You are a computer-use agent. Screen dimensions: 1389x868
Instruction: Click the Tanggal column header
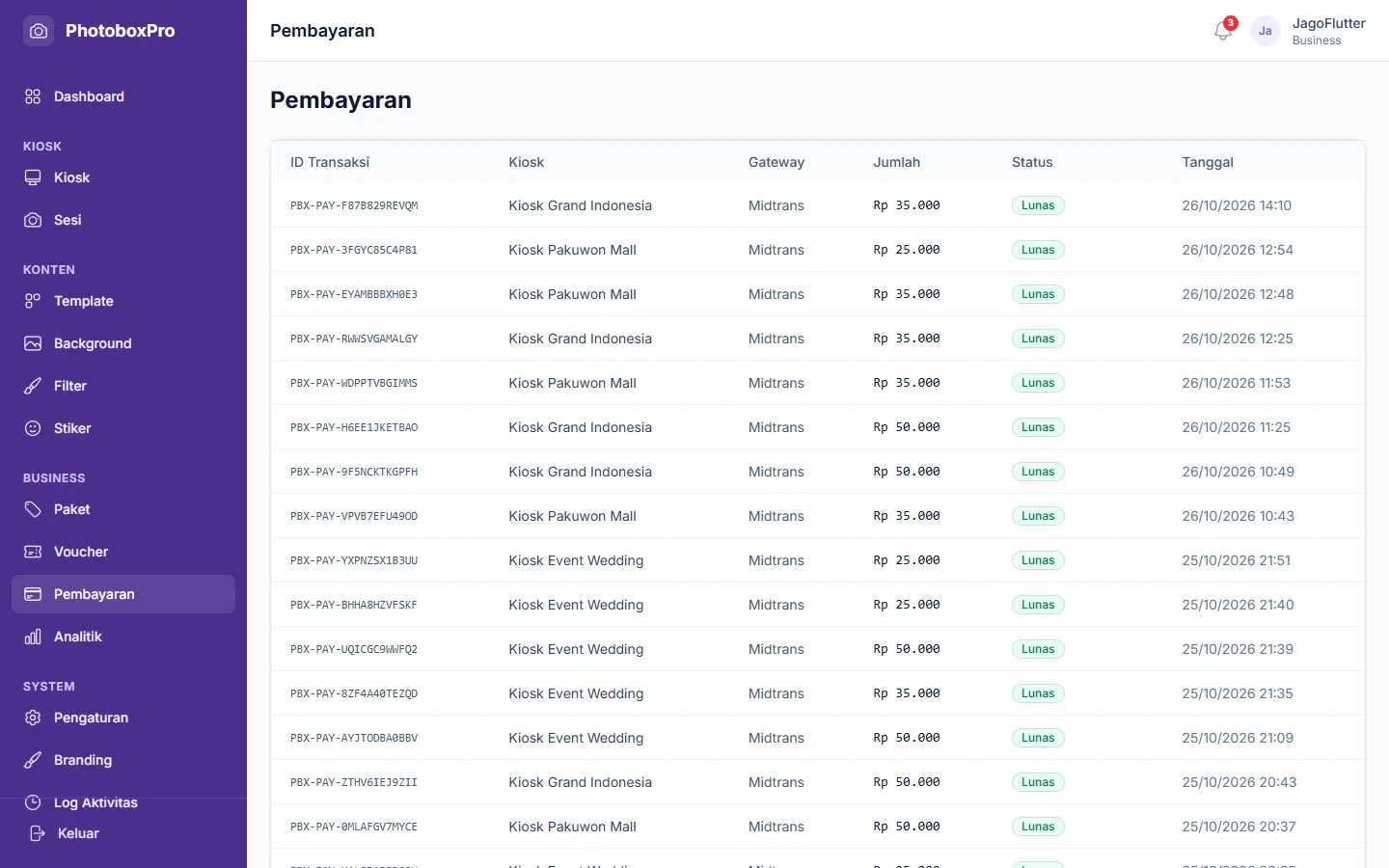1208,162
